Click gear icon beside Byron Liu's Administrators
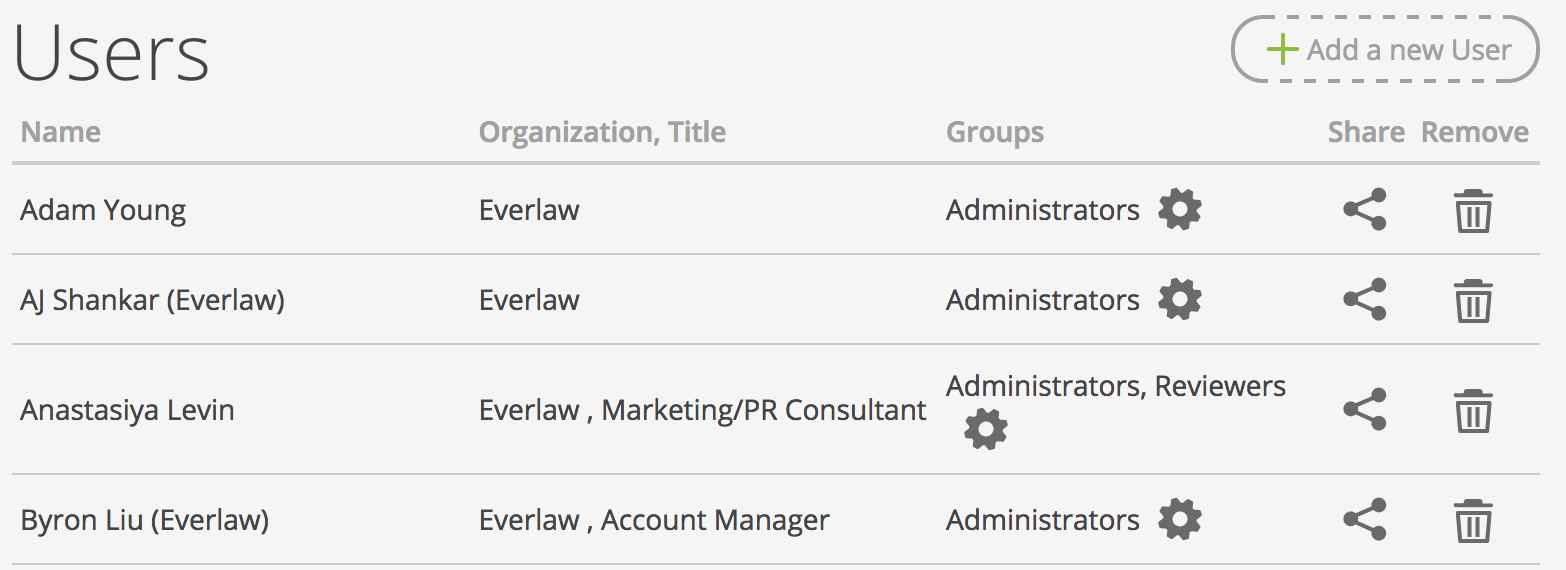This screenshot has width=1566, height=570. [x=1180, y=520]
